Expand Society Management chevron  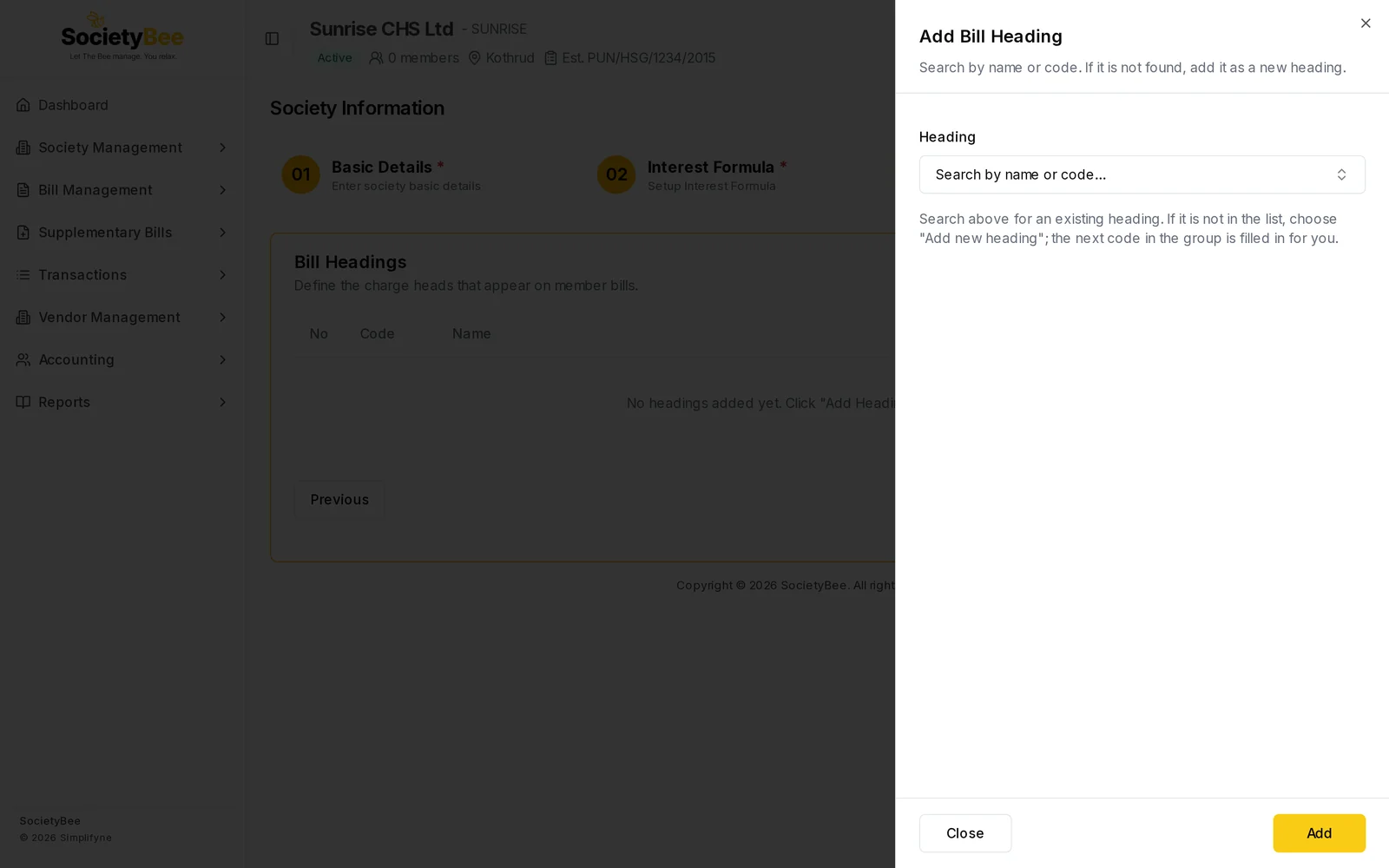[222, 148]
